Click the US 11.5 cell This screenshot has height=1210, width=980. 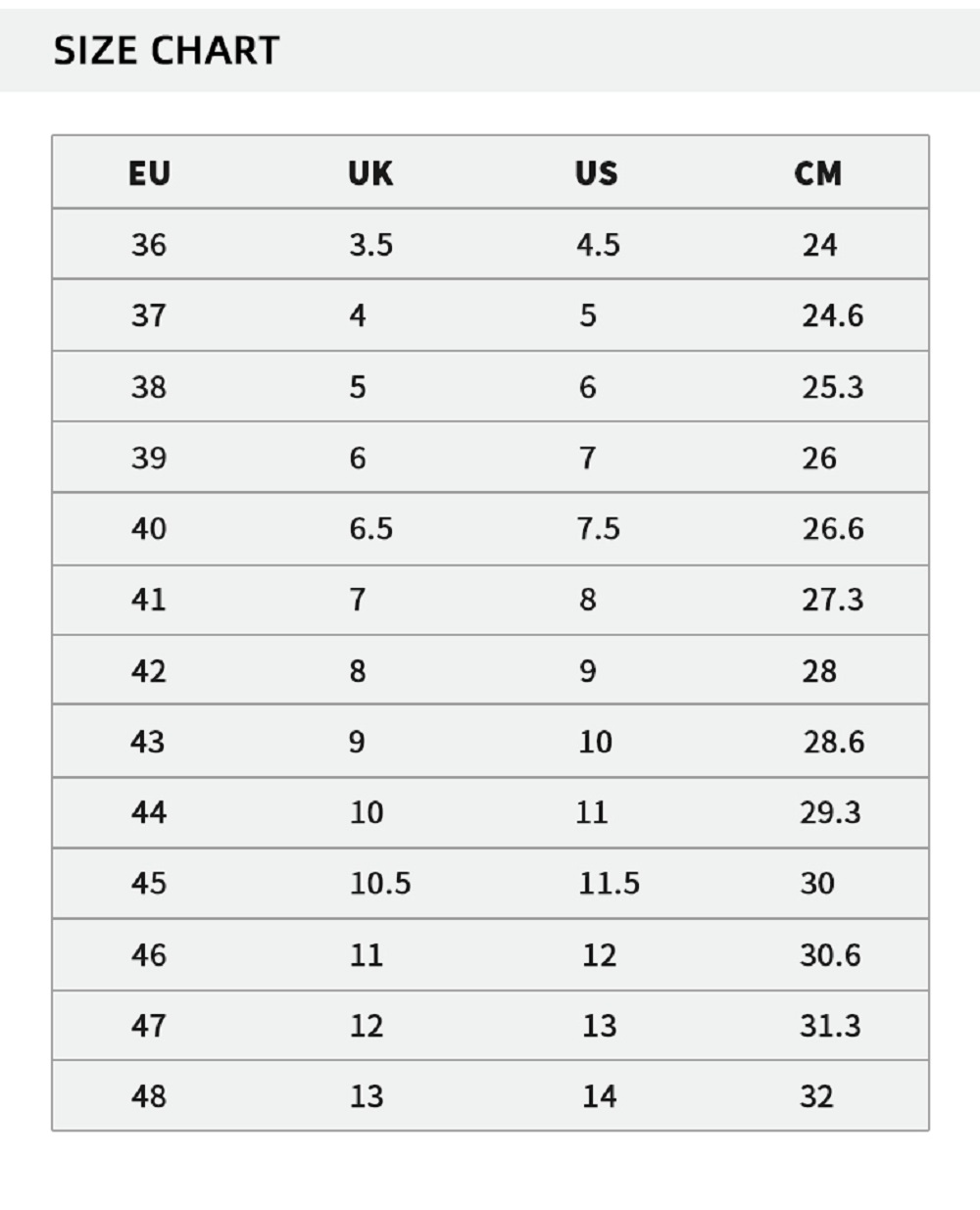click(609, 884)
